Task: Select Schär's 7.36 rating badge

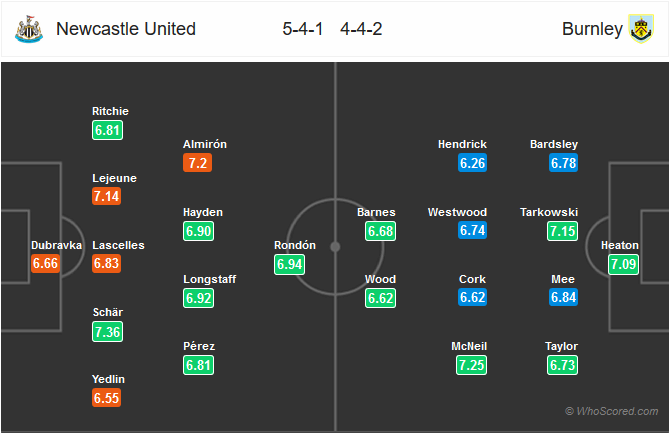Action: tap(108, 331)
